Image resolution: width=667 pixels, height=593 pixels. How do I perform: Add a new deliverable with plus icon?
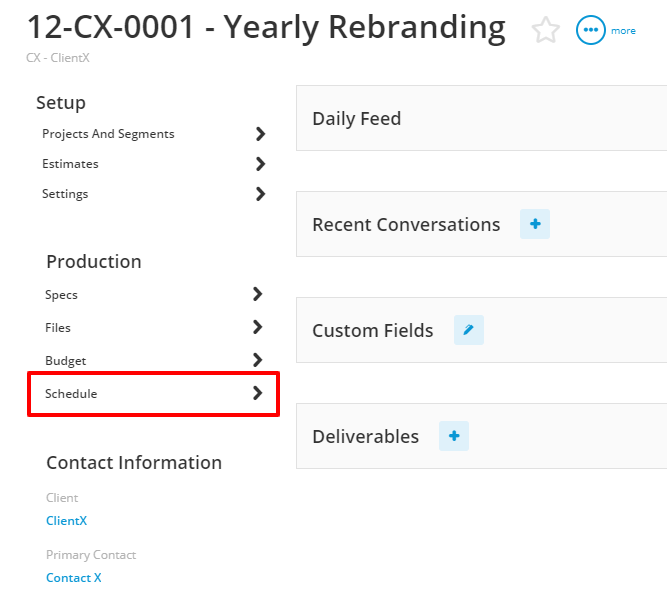(x=454, y=436)
